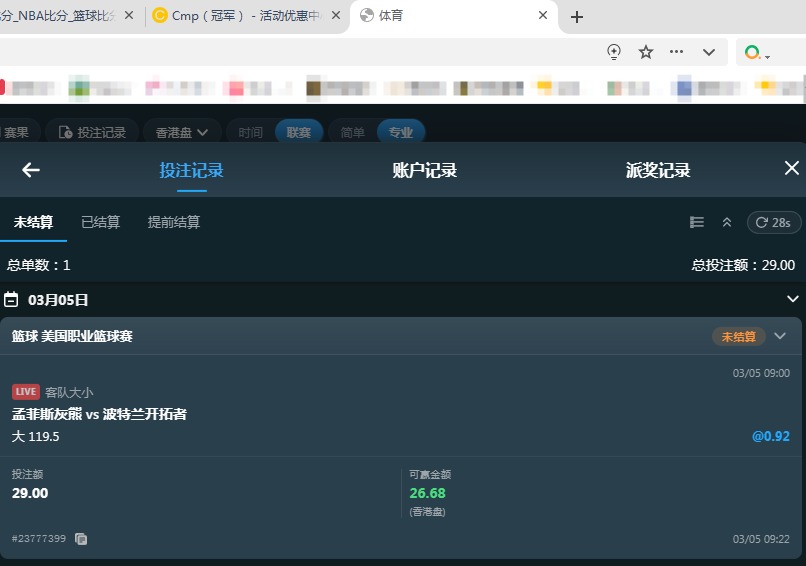Viewport: 806px width, 566px height.
Task: Switch sort toggle to 联赛
Action: click(299, 133)
